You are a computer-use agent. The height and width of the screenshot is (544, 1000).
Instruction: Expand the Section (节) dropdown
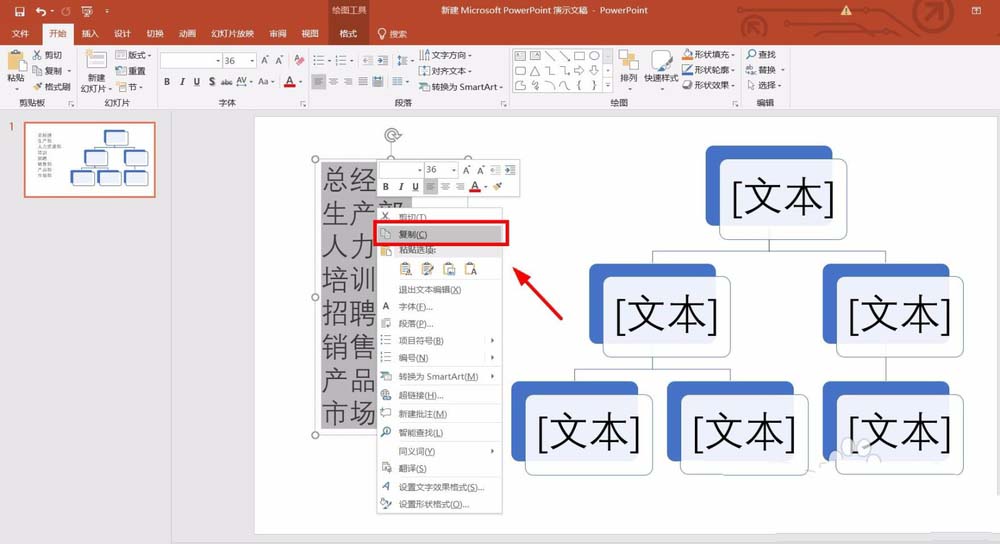[130, 87]
